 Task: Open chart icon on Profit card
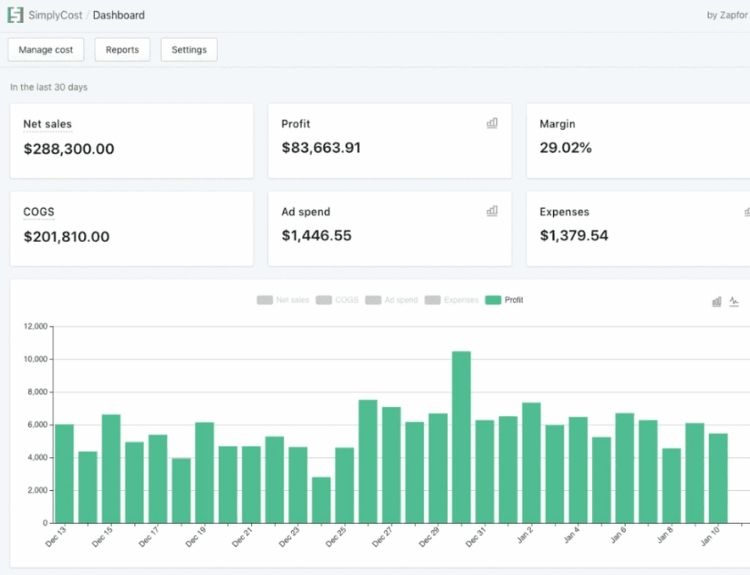[x=492, y=123]
